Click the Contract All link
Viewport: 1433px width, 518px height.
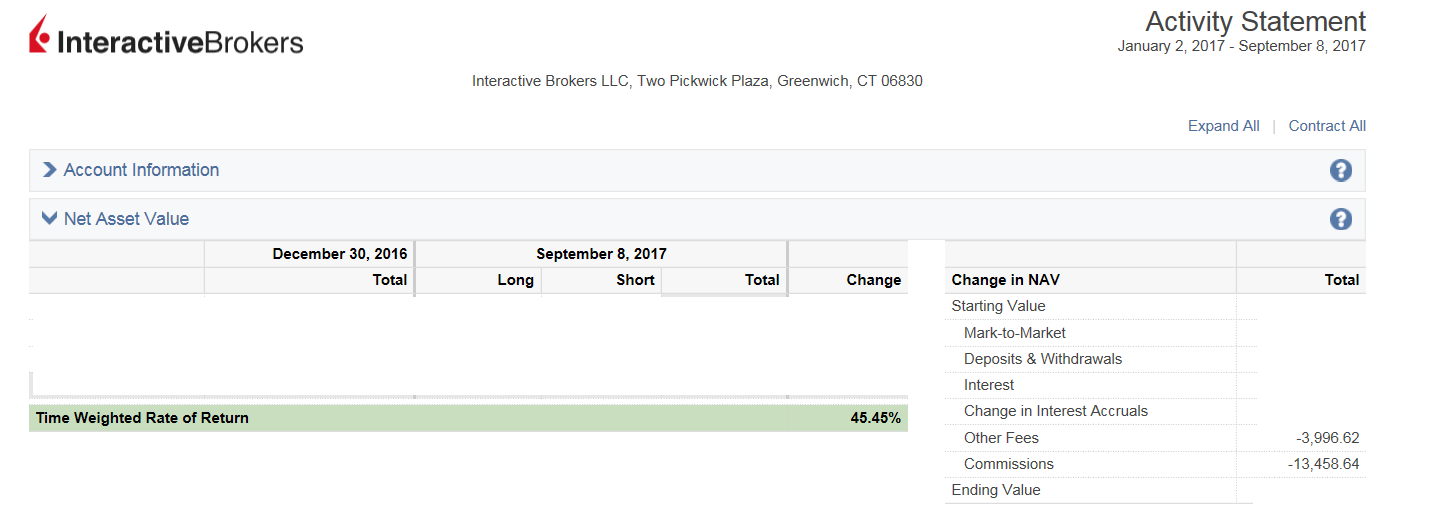[1327, 126]
